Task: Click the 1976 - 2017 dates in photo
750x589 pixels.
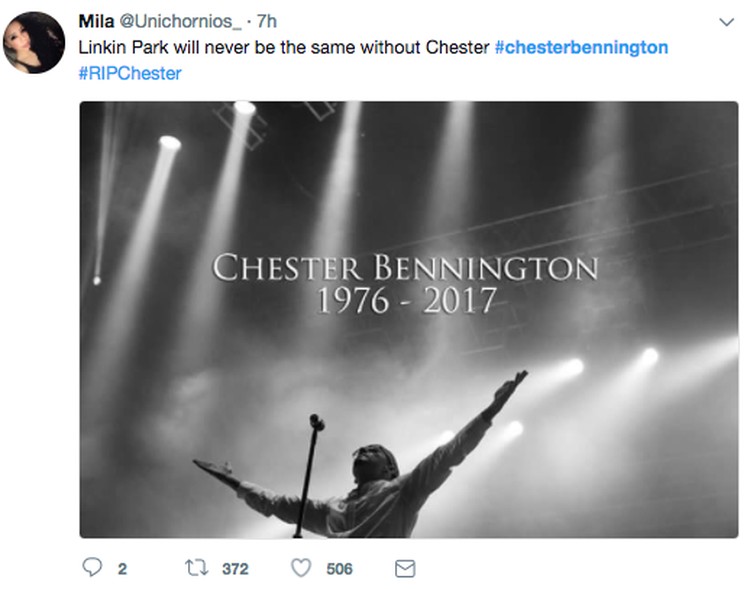Action: coord(406,300)
